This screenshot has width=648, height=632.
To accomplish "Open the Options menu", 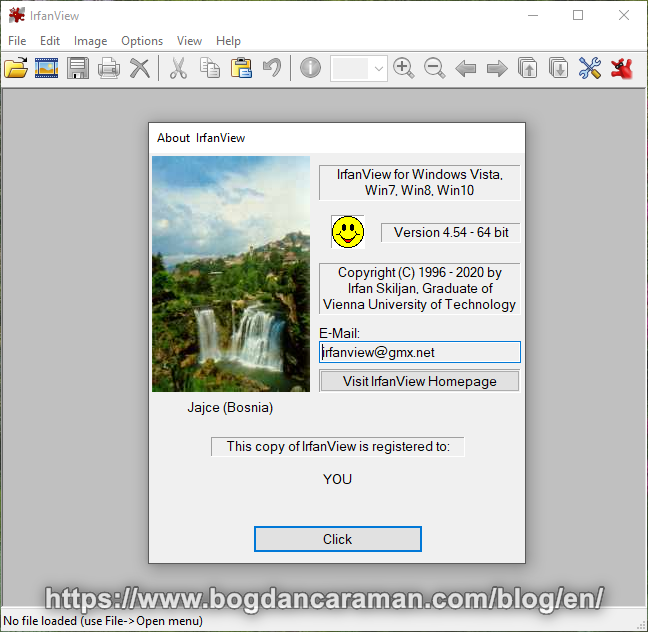I will click(142, 41).
